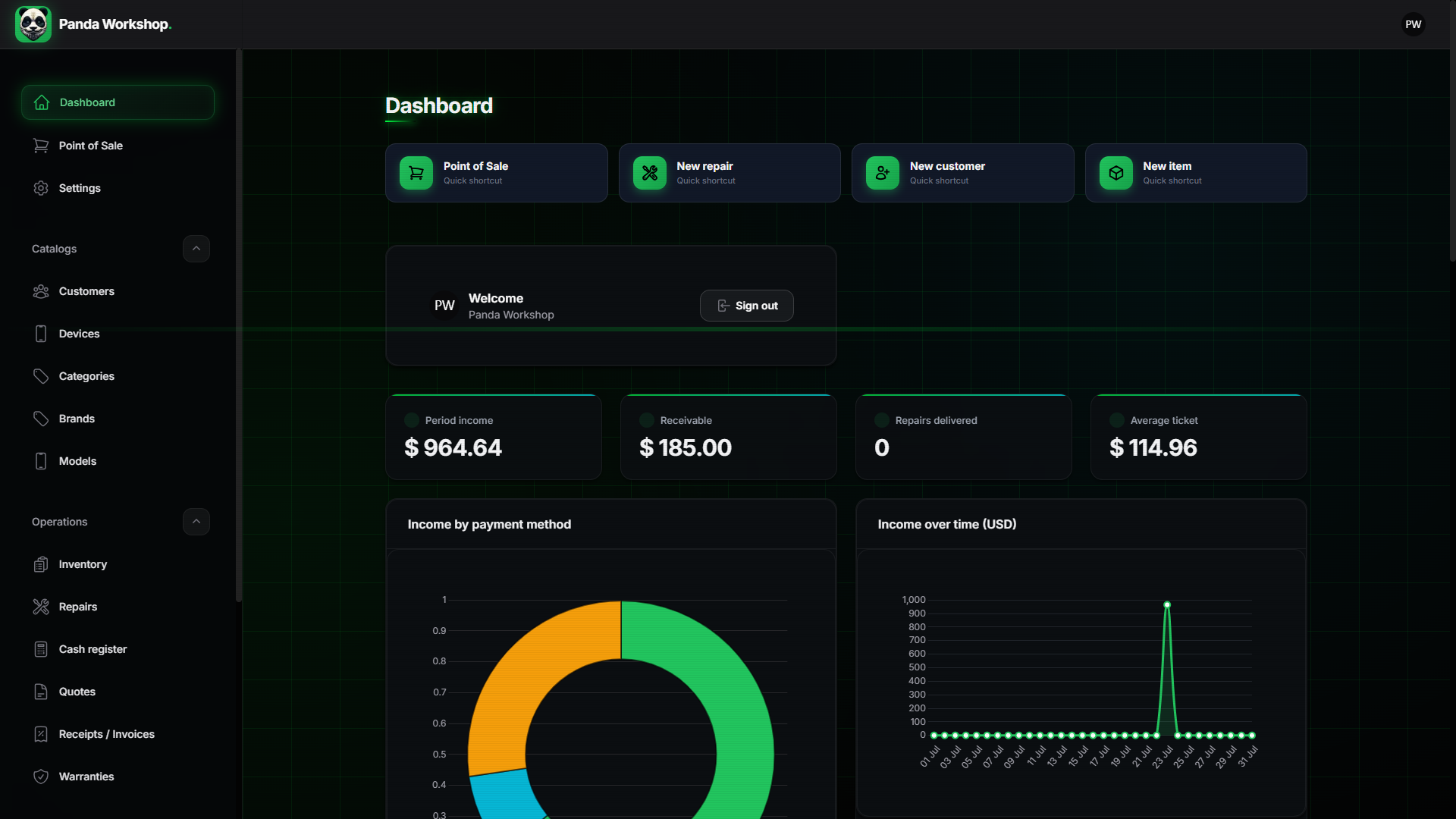Open the Categories catalog
The image size is (1456, 819).
tap(118, 376)
